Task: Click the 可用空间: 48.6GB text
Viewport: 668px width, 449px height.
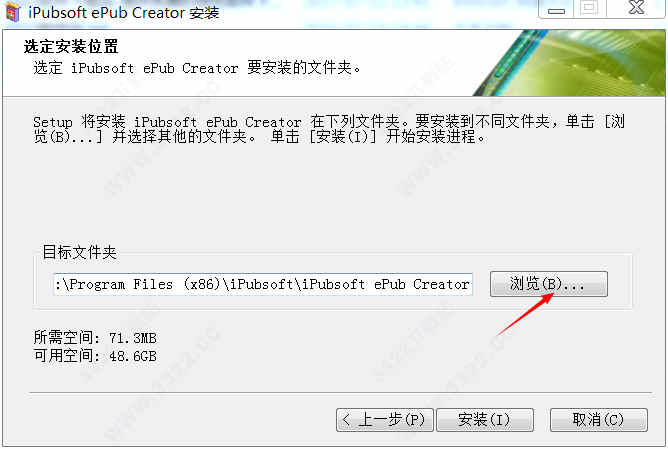Action: 95,356
